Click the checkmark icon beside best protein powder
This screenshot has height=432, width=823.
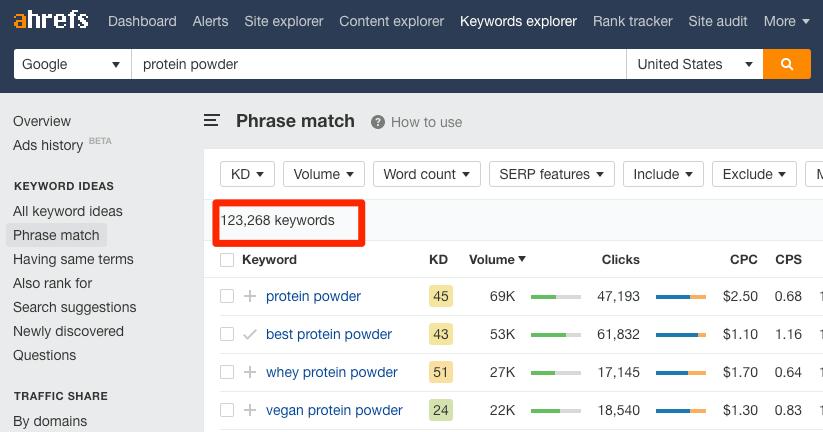(x=250, y=334)
